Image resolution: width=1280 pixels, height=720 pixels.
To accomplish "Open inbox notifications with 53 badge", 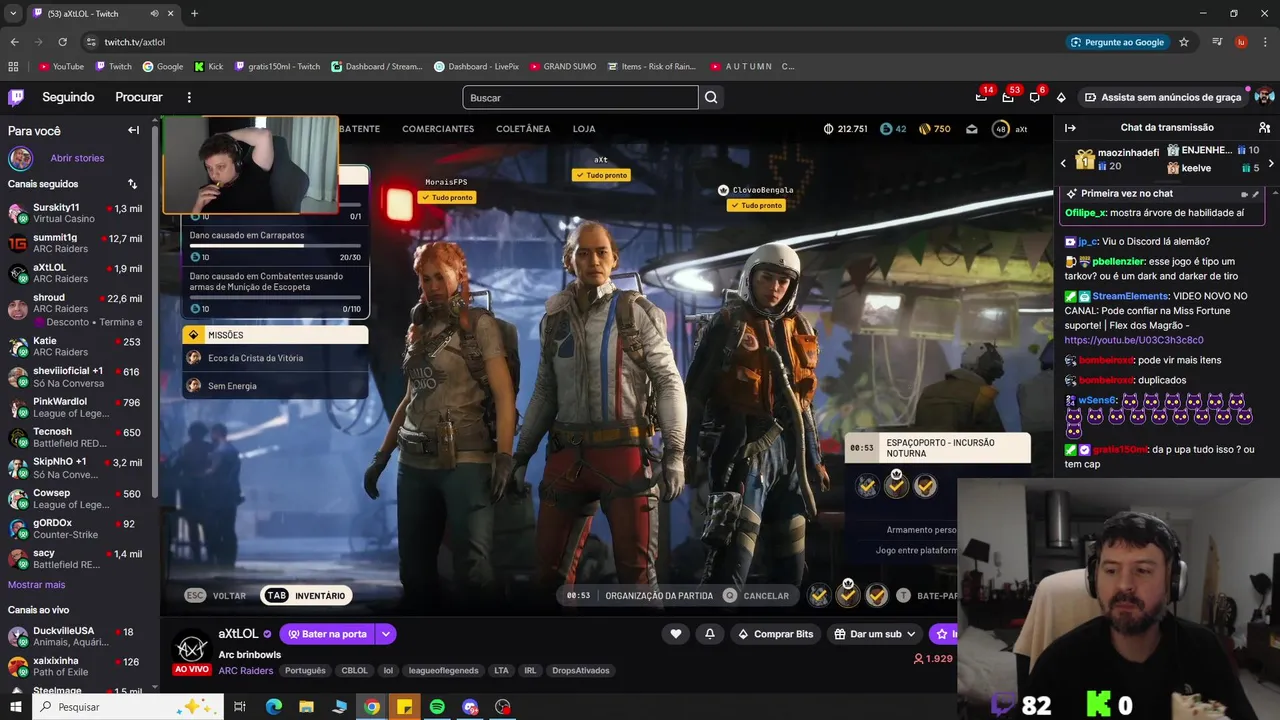I will [x=1008, y=97].
